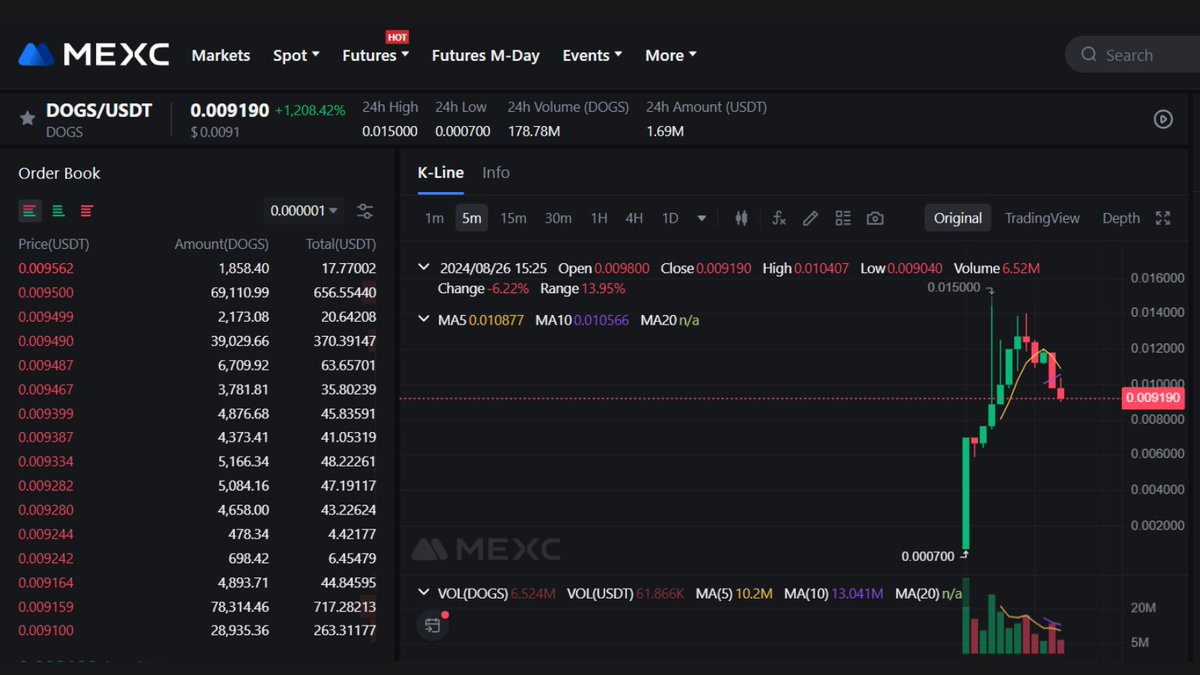Open chart layout settings icon
The width and height of the screenshot is (1200, 675).
[x=843, y=218]
